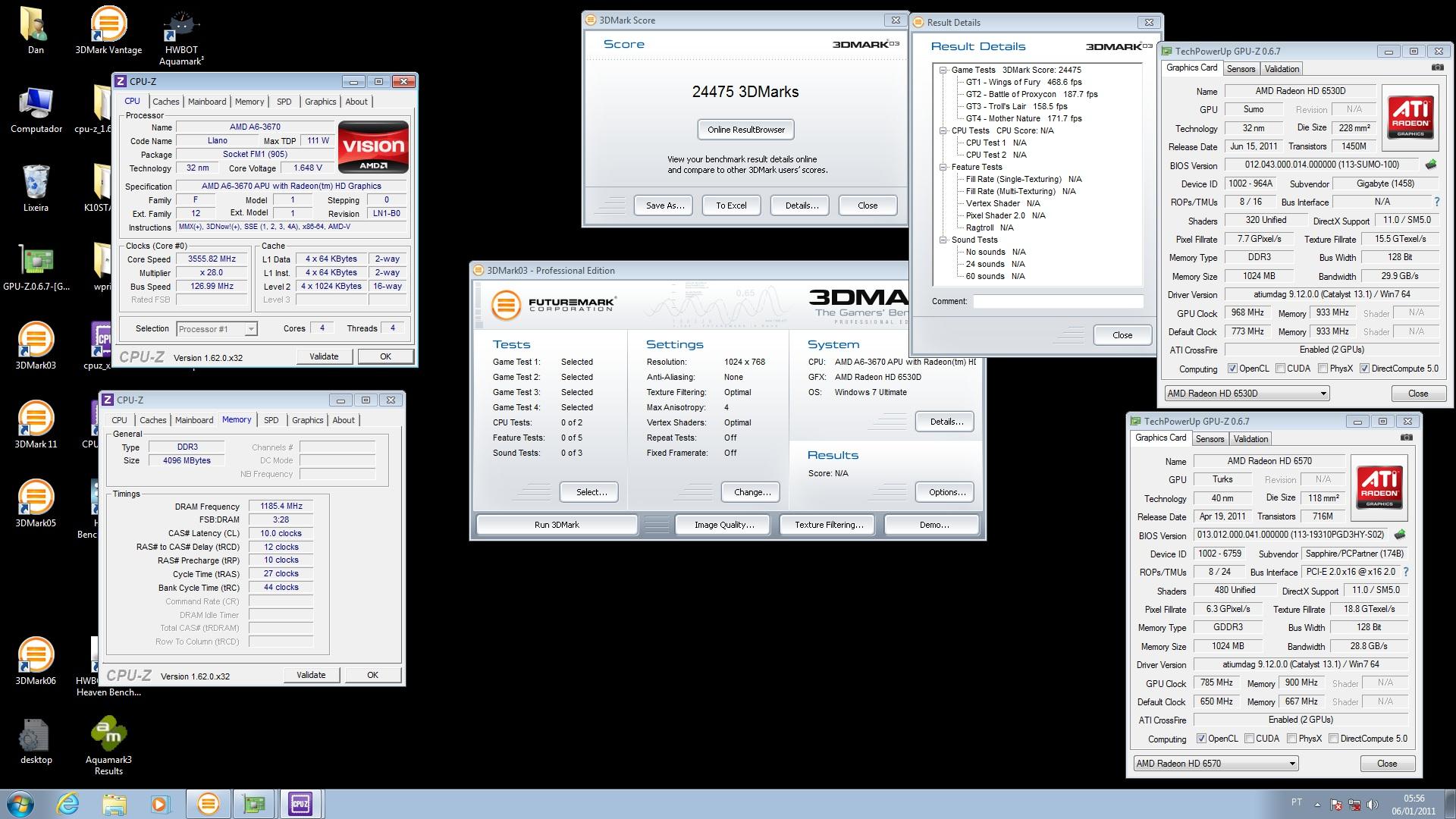Collapse the CPU Tests tree node
The image size is (1456, 819).
coord(943,130)
